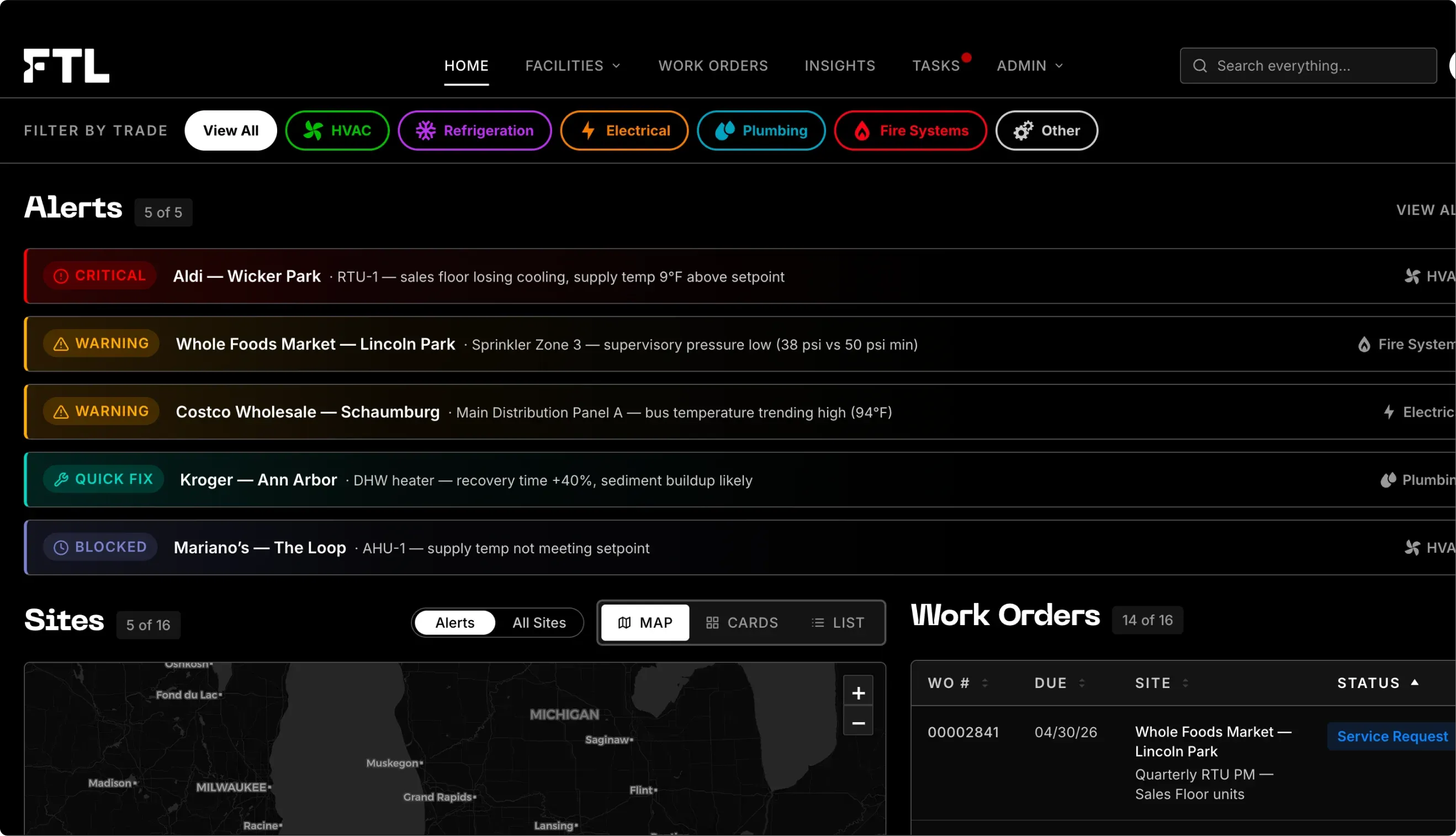Select the MAP view tab

(645, 622)
